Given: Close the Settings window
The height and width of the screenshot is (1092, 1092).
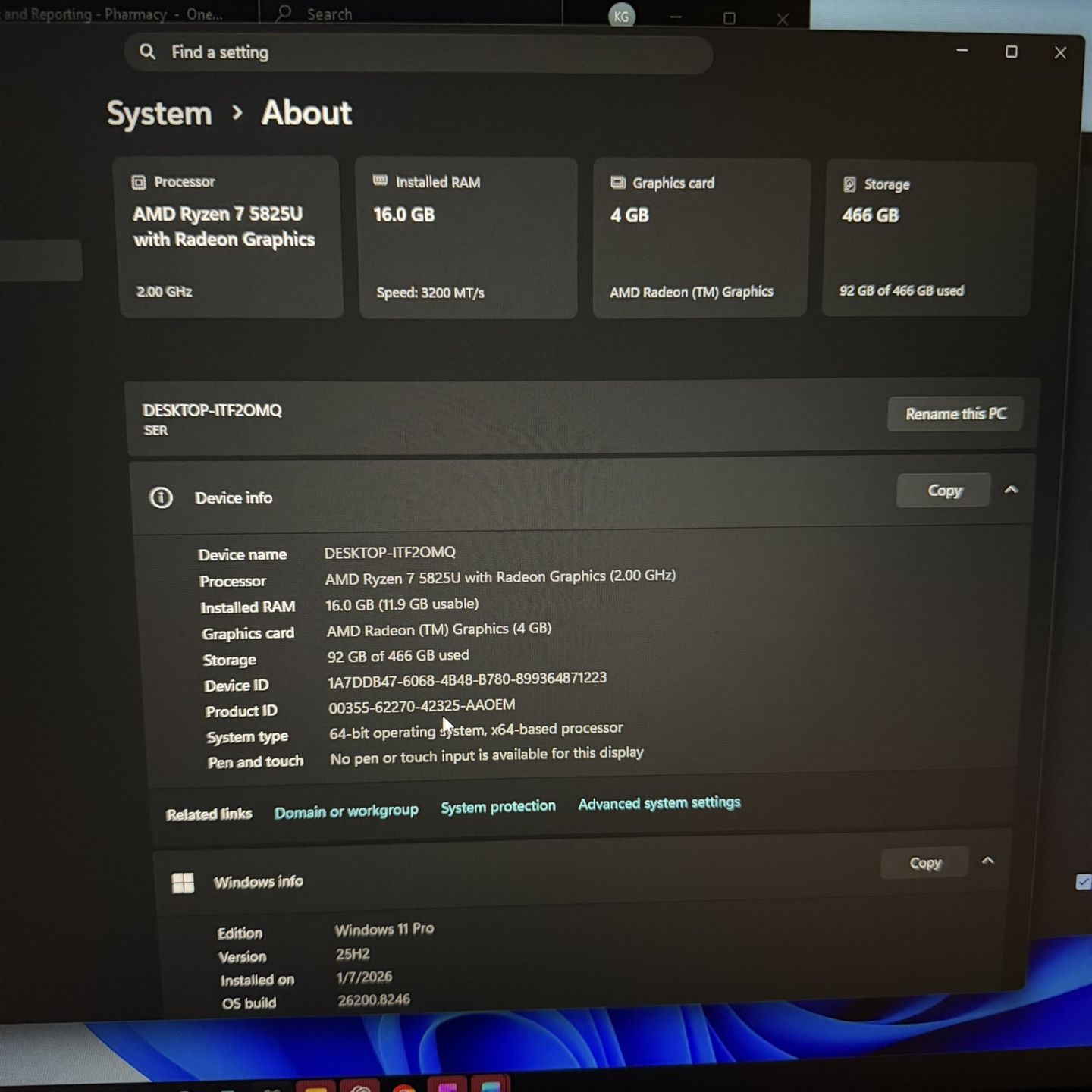Looking at the screenshot, I should click(x=1060, y=52).
